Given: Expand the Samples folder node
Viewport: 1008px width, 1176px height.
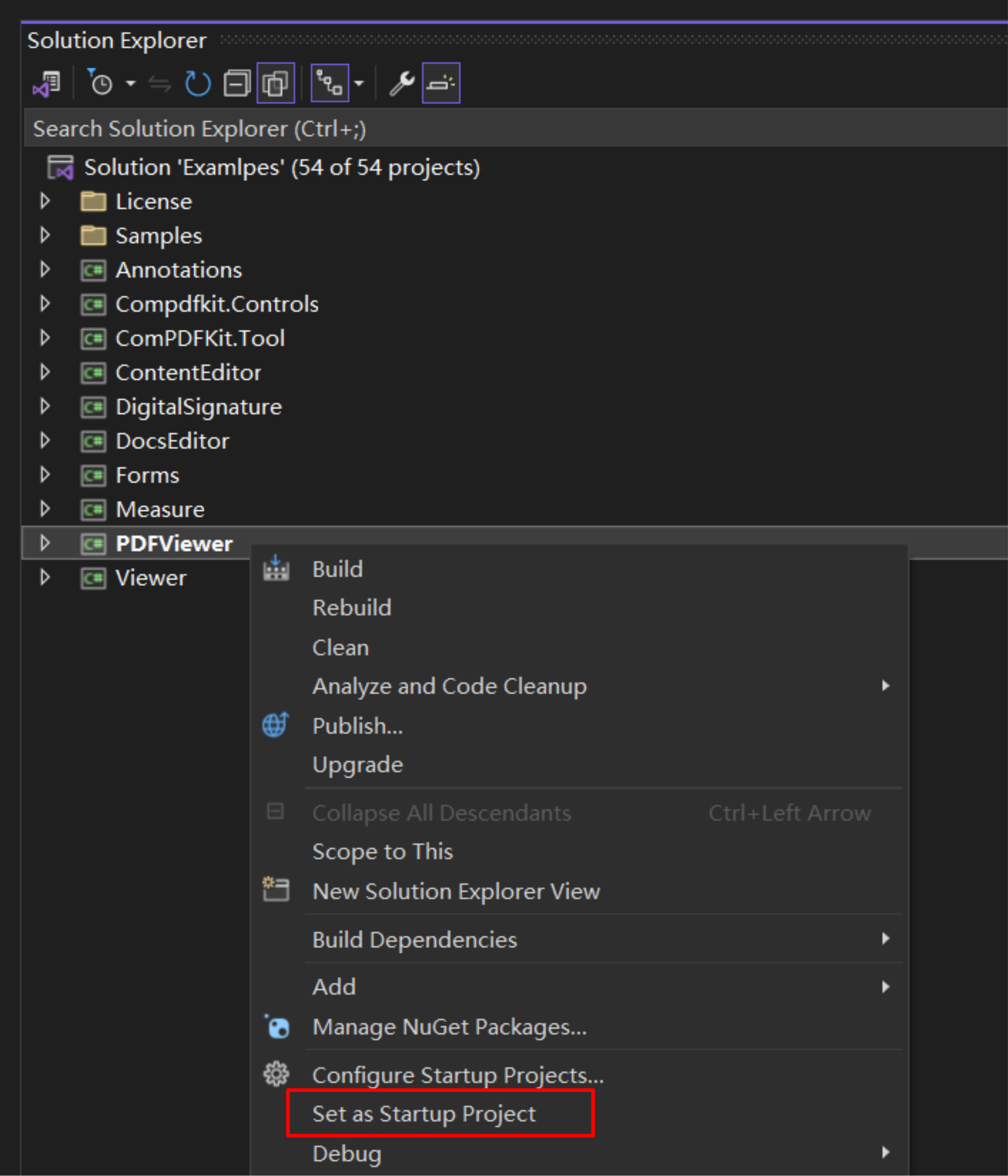Looking at the screenshot, I should pyautogui.click(x=45, y=236).
